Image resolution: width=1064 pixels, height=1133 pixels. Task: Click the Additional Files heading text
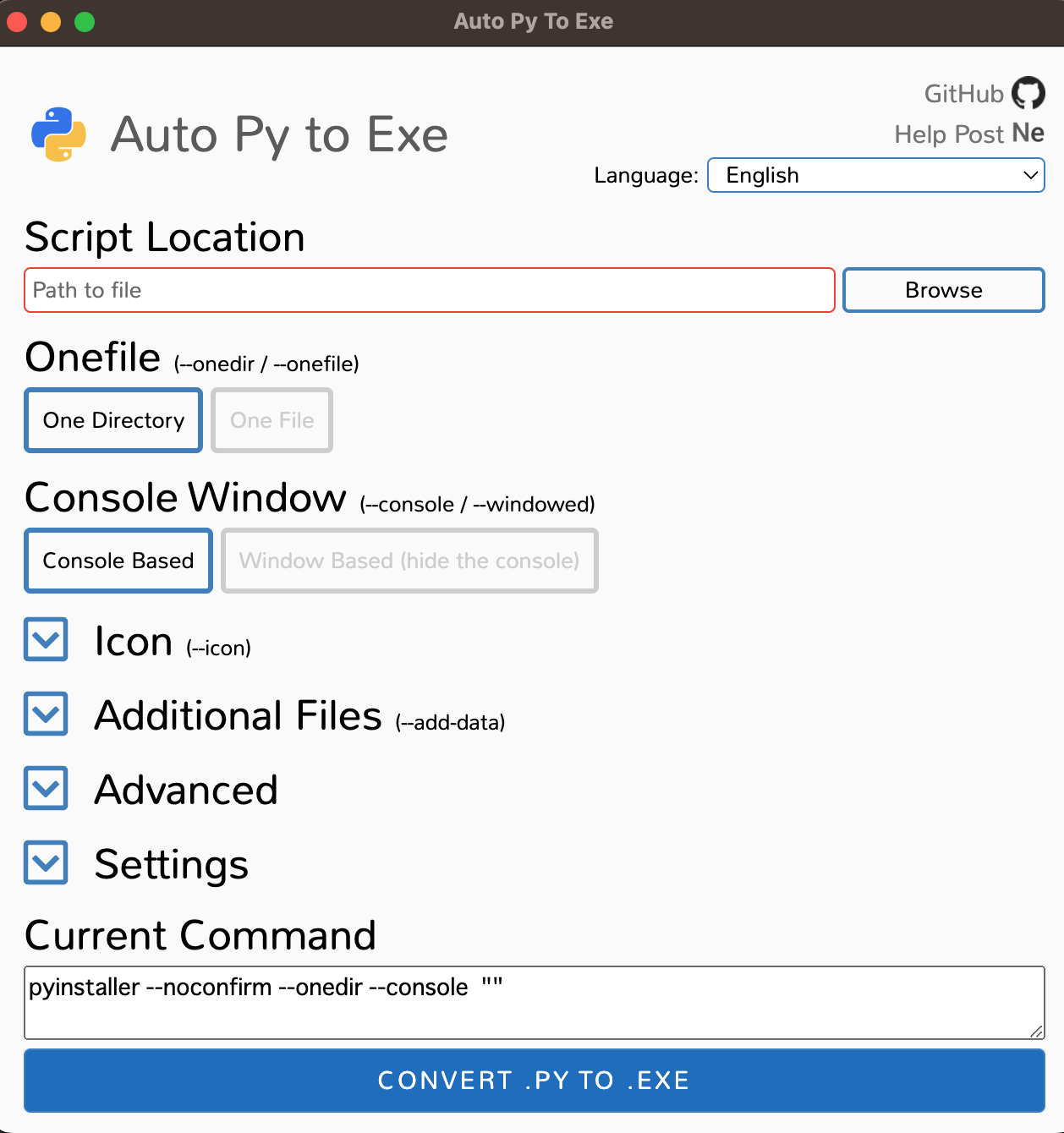coord(239,715)
